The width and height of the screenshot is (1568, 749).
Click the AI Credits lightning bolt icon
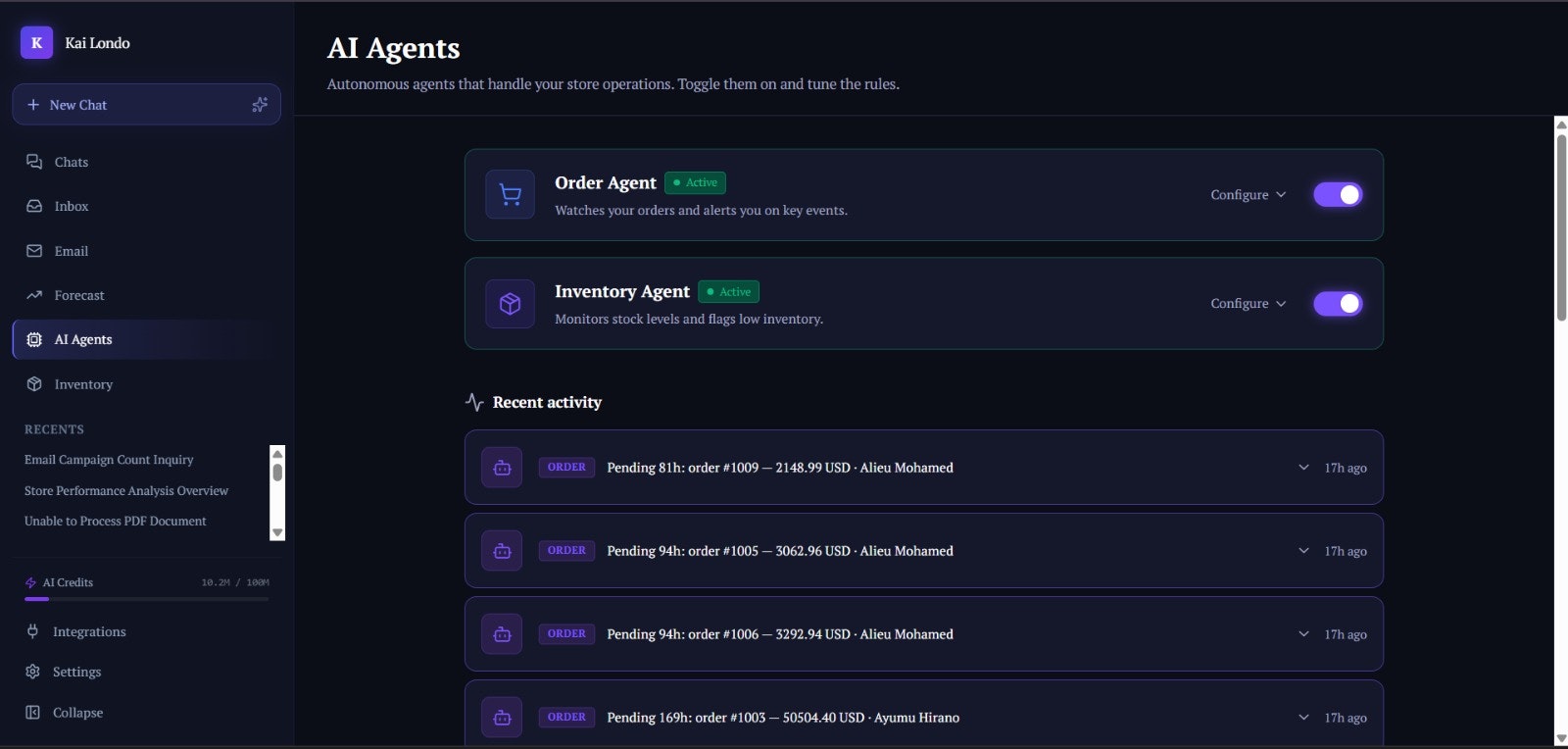30,582
